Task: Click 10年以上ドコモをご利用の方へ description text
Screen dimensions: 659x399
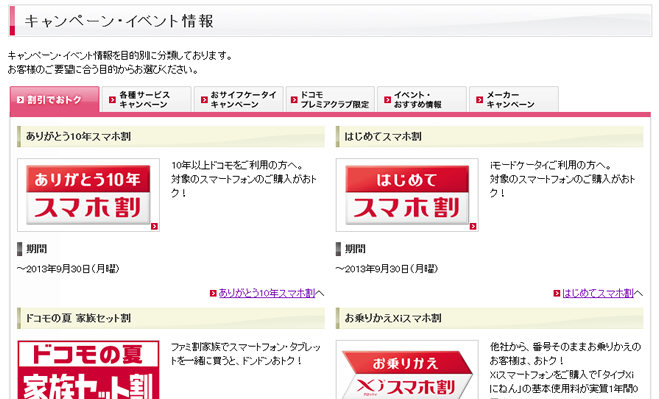Action: click(x=244, y=179)
